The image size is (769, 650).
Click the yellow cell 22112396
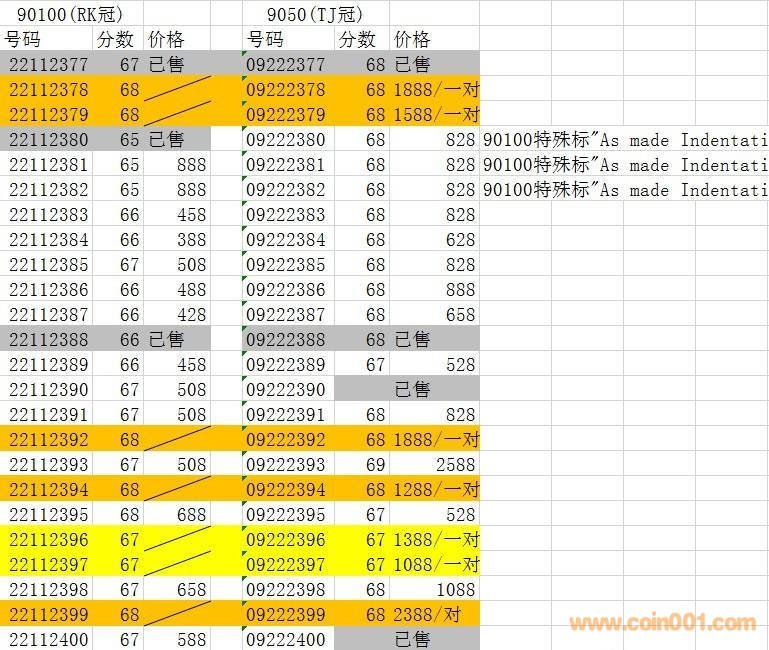click(x=48, y=540)
